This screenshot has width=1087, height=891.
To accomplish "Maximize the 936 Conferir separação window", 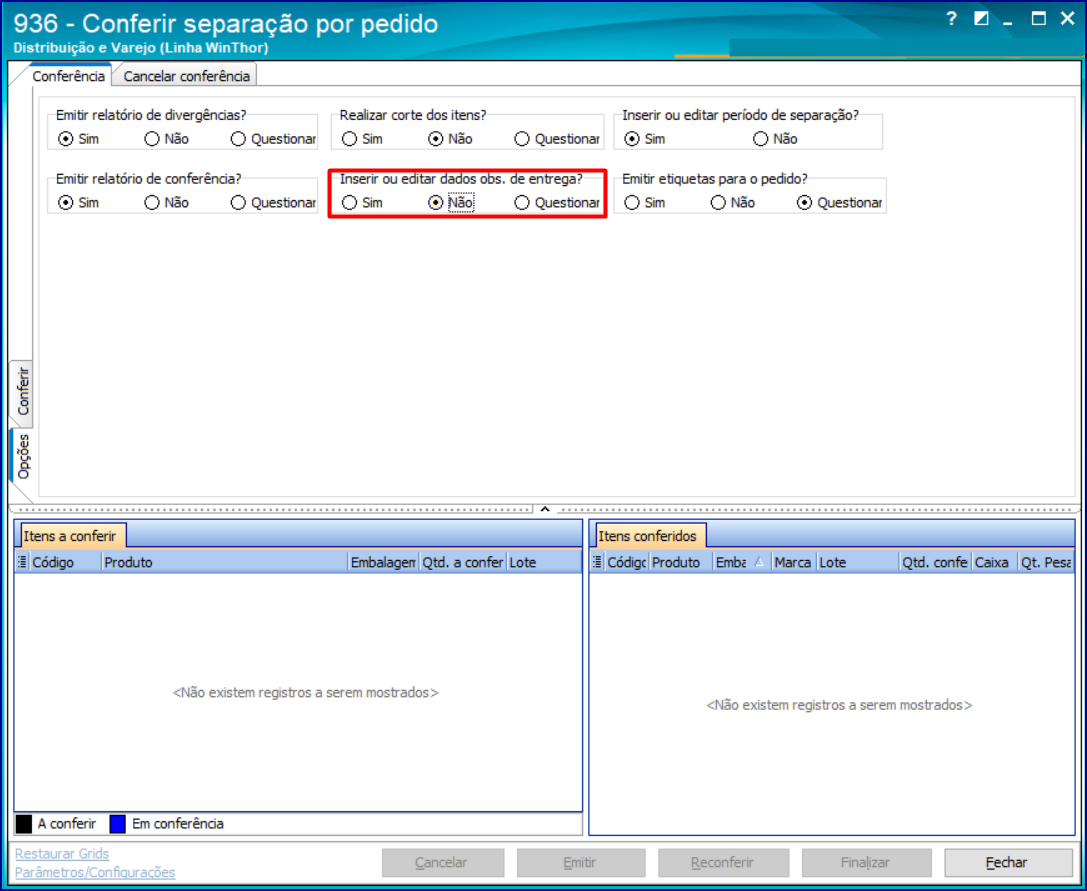I will (x=1038, y=19).
